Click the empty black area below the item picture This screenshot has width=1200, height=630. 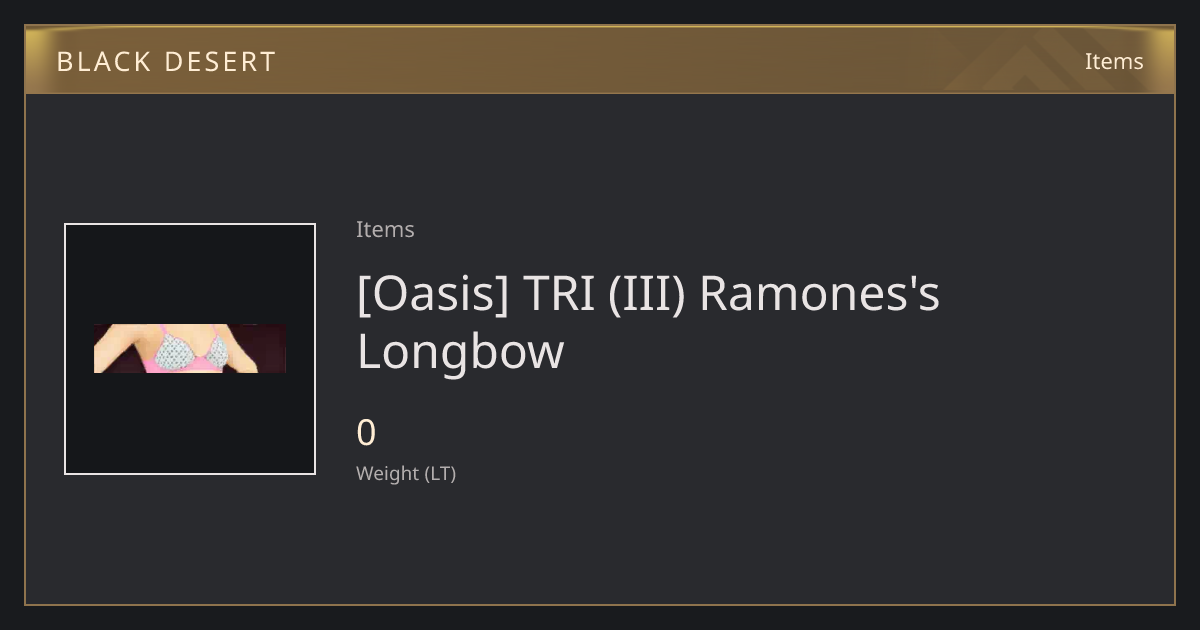pos(190,423)
